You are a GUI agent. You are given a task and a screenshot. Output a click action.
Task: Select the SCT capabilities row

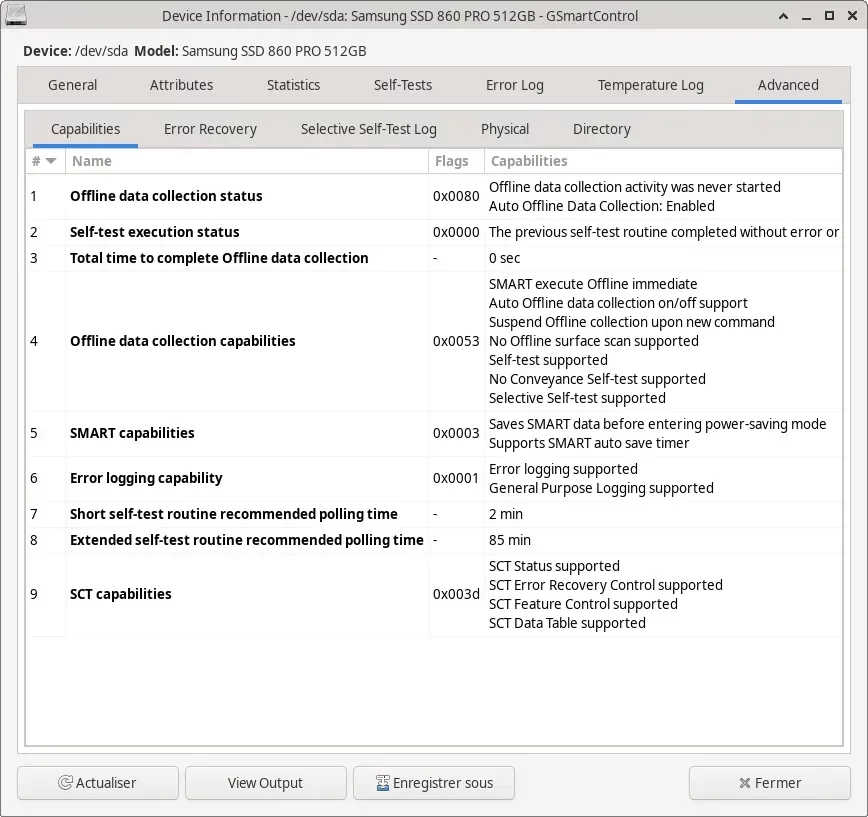point(434,594)
